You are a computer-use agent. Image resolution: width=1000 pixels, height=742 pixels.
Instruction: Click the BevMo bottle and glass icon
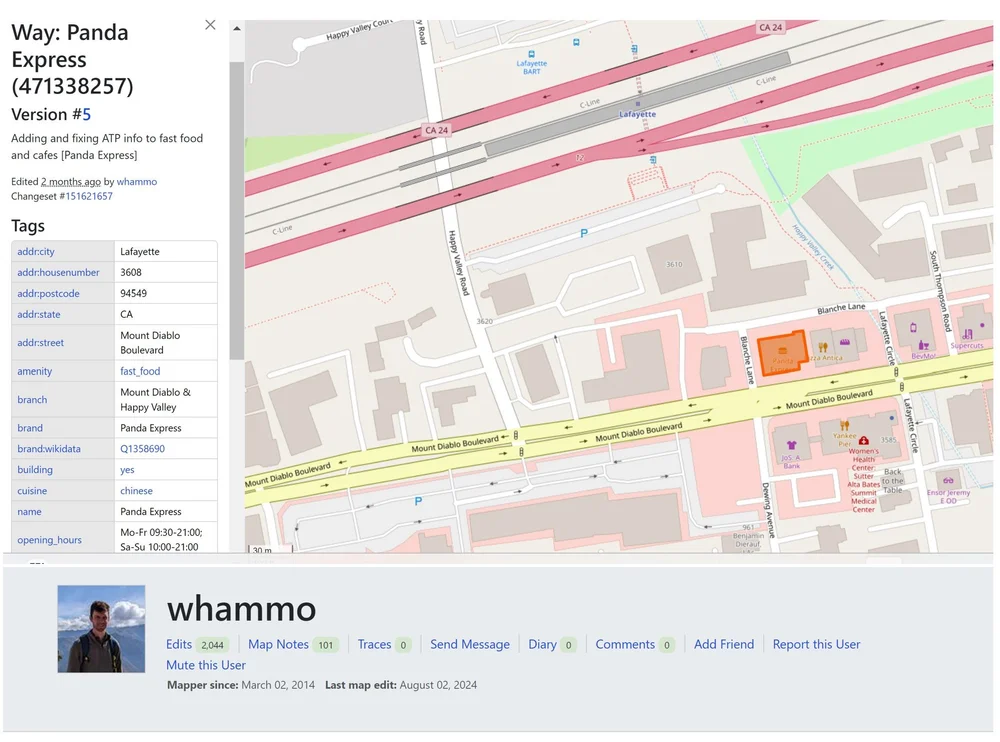click(923, 345)
